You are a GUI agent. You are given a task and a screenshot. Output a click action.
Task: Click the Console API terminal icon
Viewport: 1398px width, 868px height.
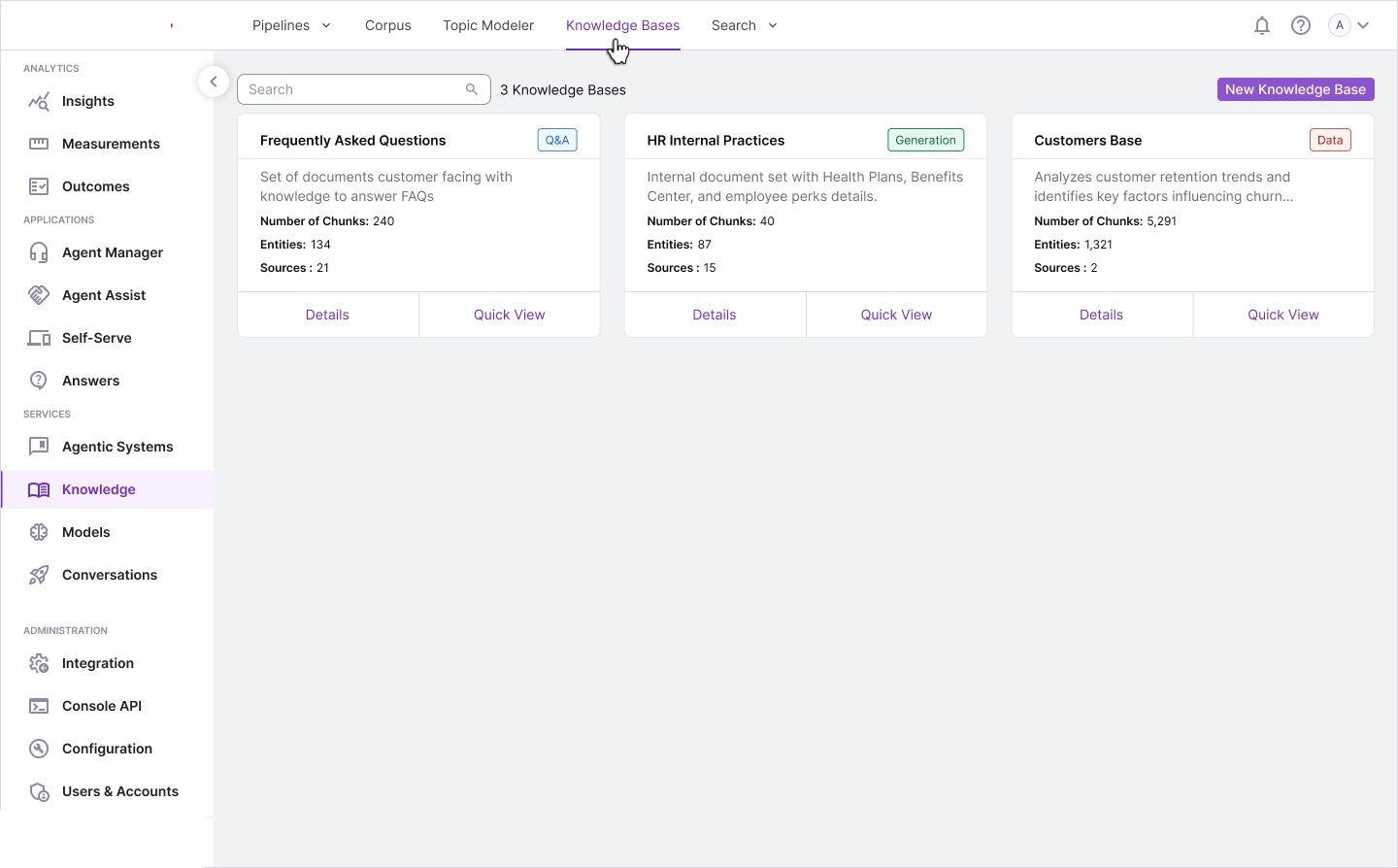coord(39,707)
